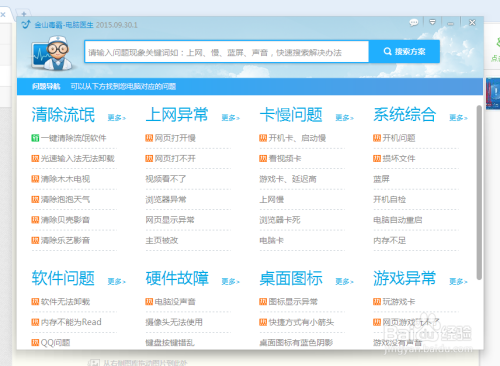This screenshot has width=500, height=366.
Task: Expand 更多 next to 卡慢问题
Action: [x=344, y=118]
